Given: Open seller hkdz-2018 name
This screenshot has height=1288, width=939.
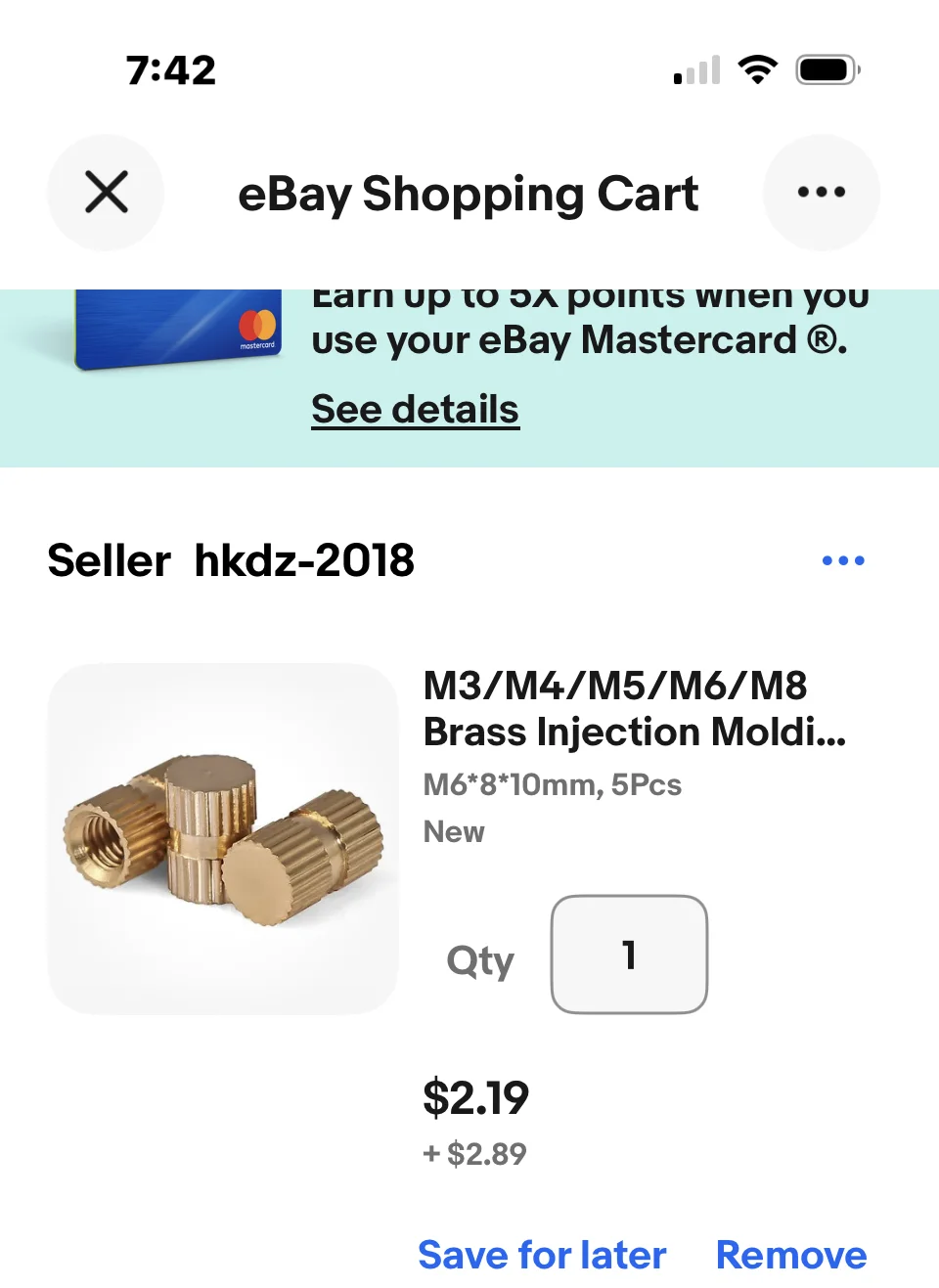Looking at the screenshot, I should 303,560.
